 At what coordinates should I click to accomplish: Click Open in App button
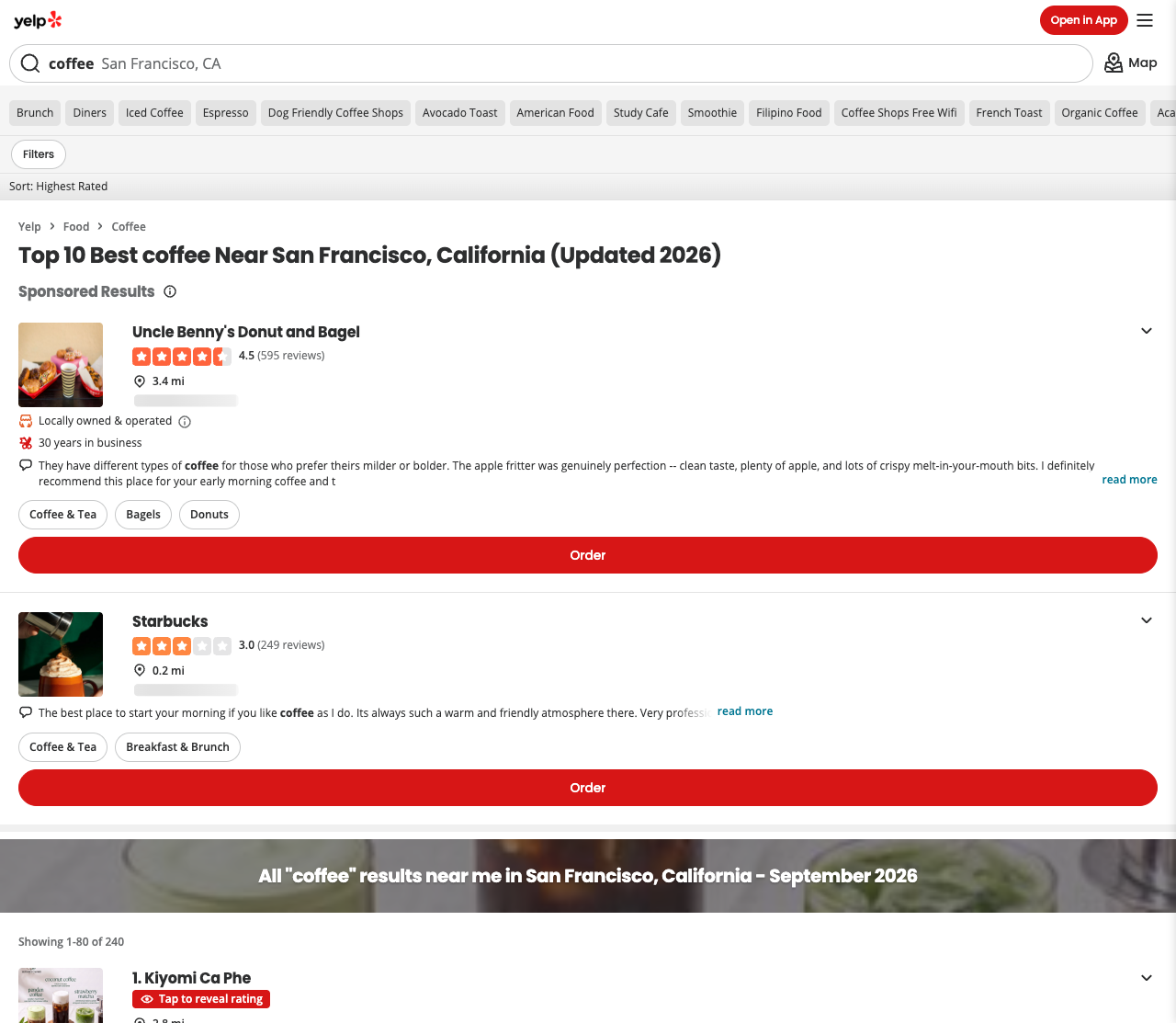[x=1084, y=20]
